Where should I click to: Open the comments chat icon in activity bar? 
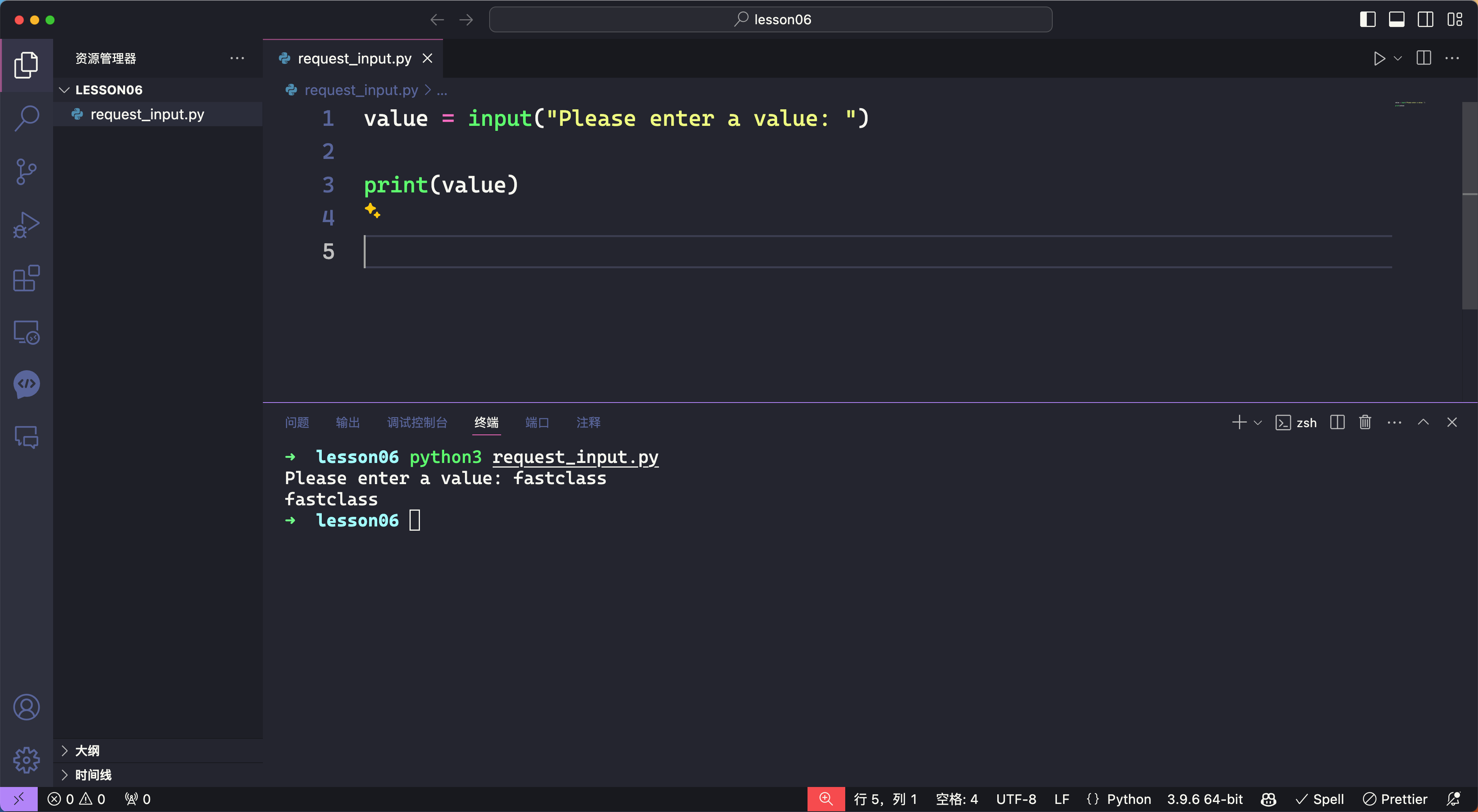pyautogui.click(x=27, y=437)
